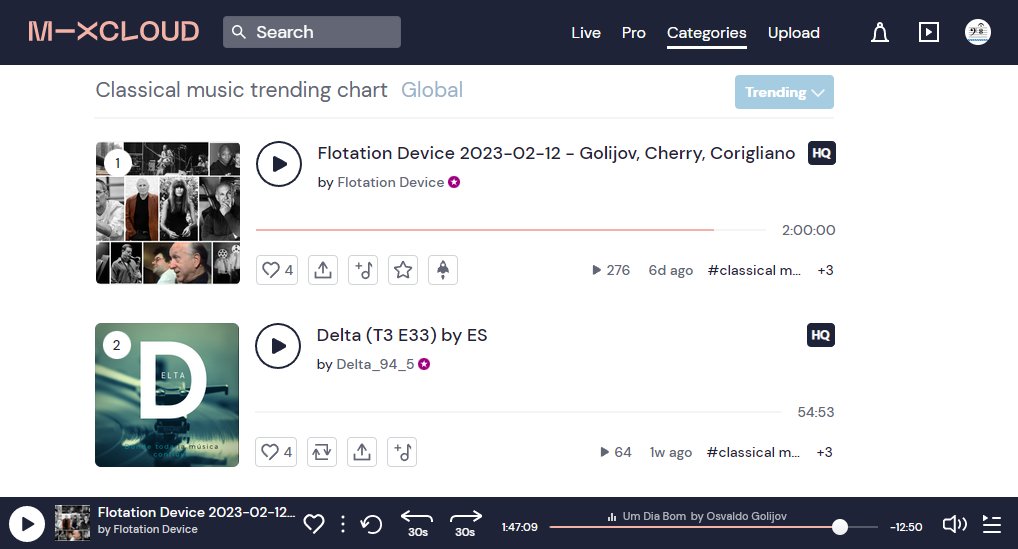
Task: Click the 54:53 duration label
Action: 815,411
